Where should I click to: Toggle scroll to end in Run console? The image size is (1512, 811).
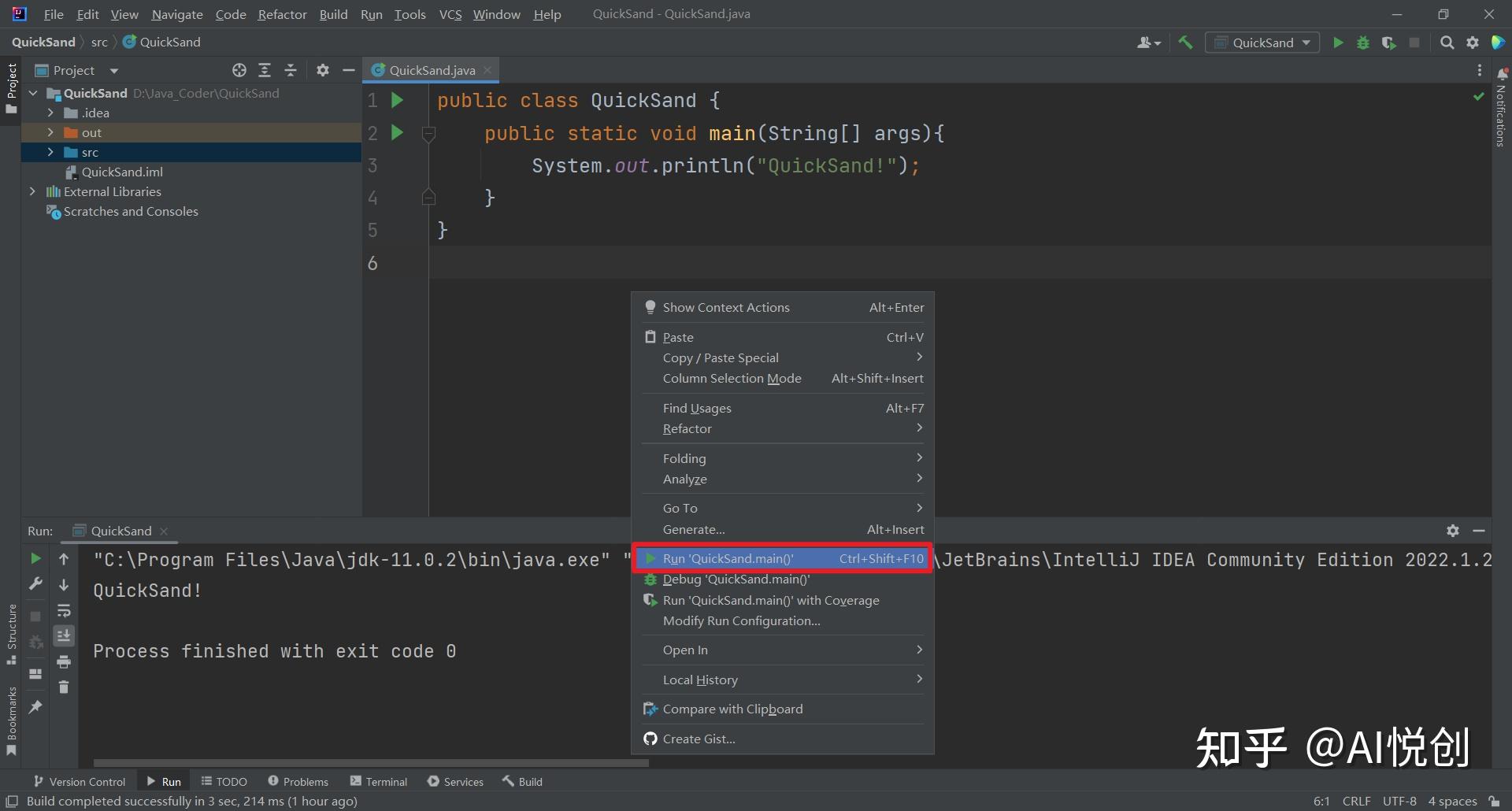[64, 635]
